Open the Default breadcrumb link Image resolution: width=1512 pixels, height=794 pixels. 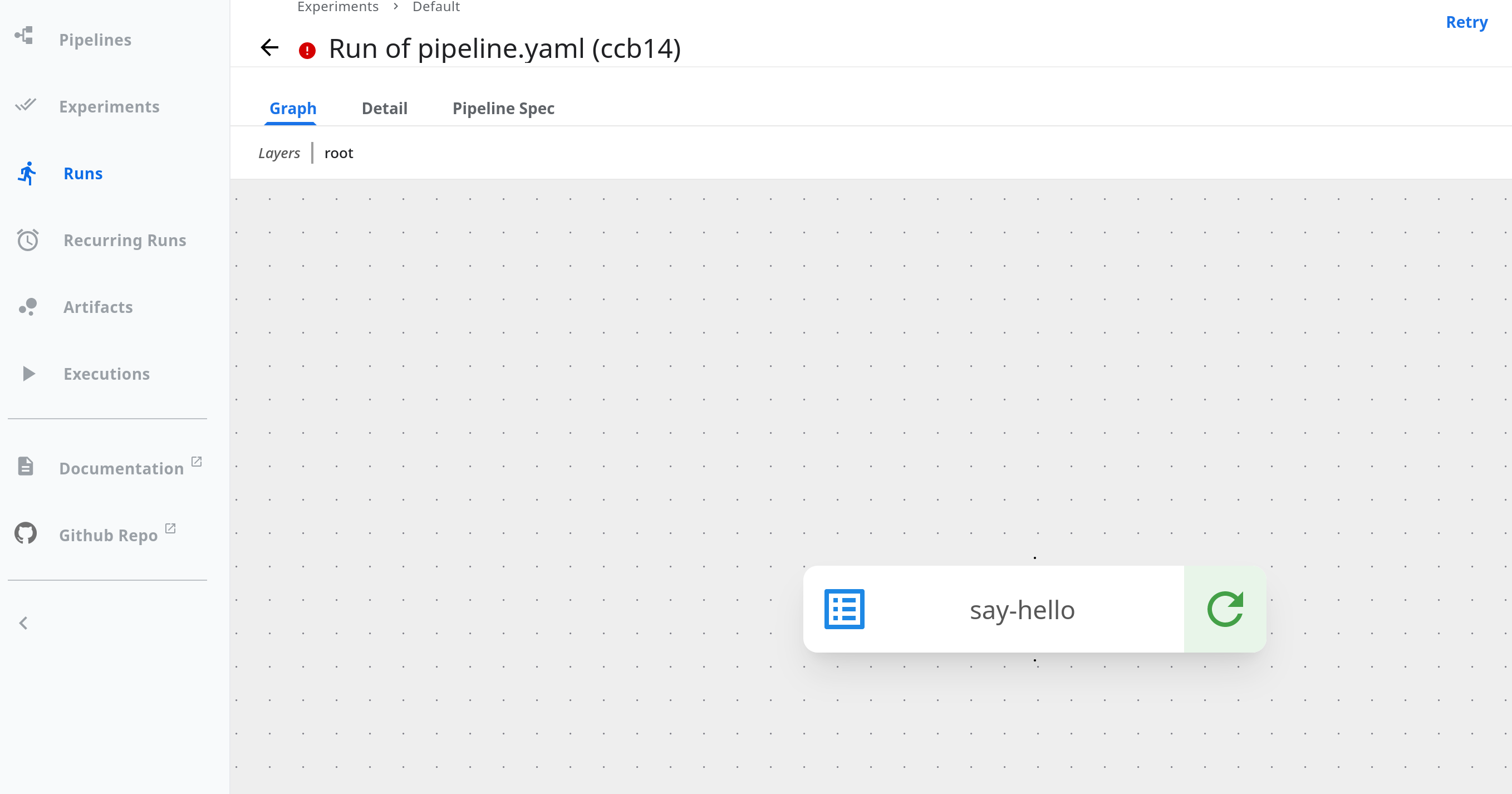pyautogui.click(x=436, y=7)
